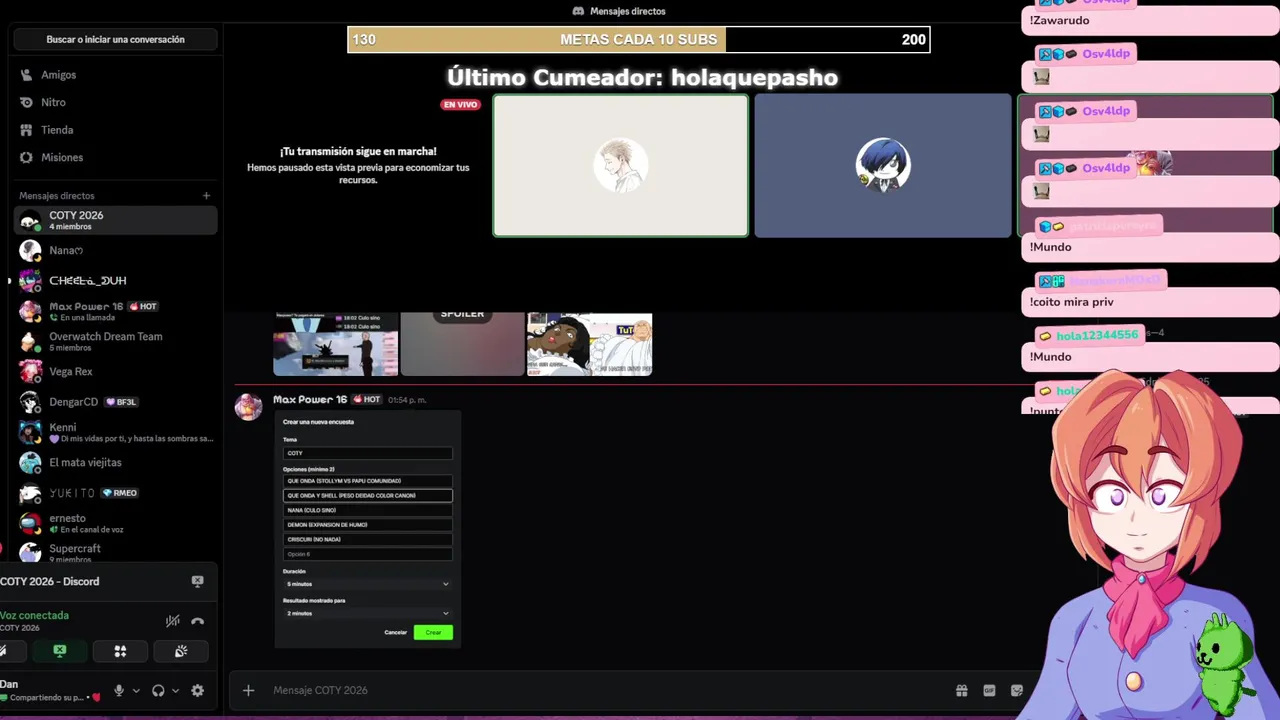Open Tienda in the sidebar

(x=115, y=130)
